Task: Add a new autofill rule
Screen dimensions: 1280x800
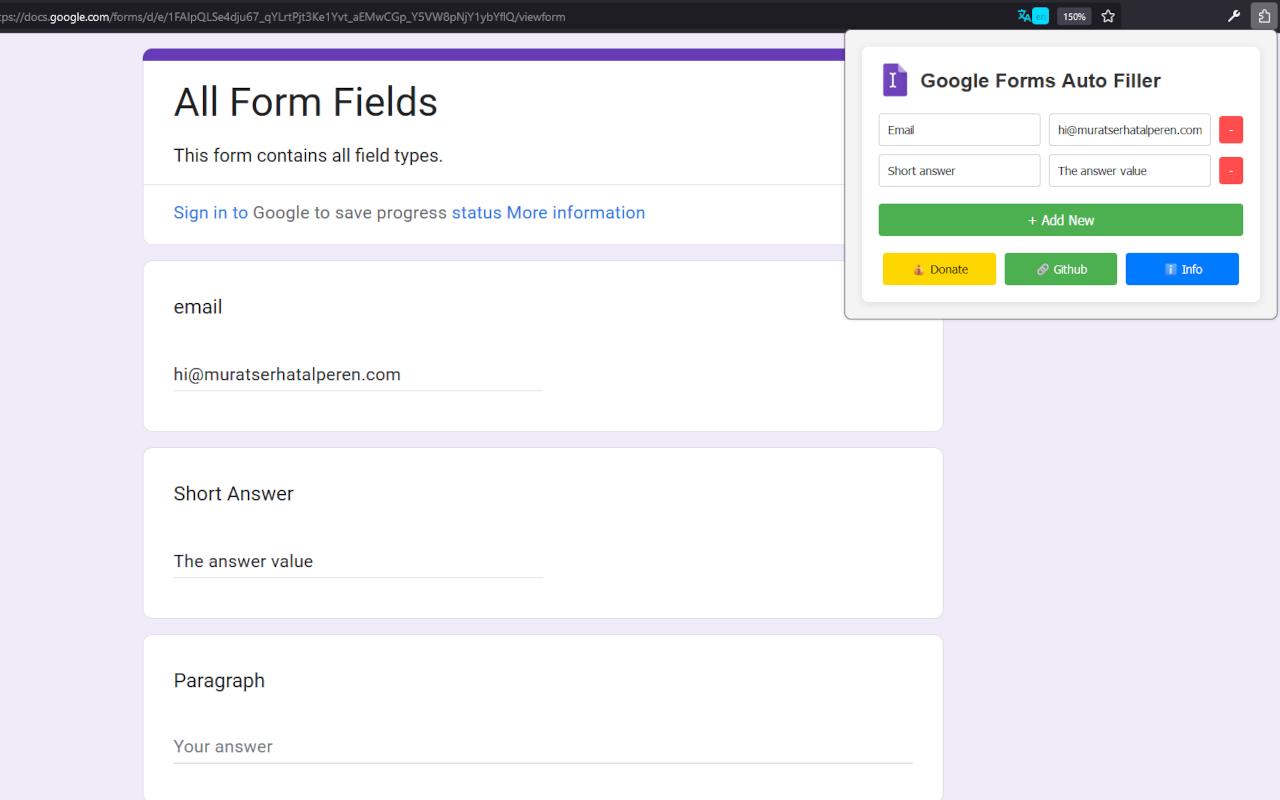Action: 1060,219
